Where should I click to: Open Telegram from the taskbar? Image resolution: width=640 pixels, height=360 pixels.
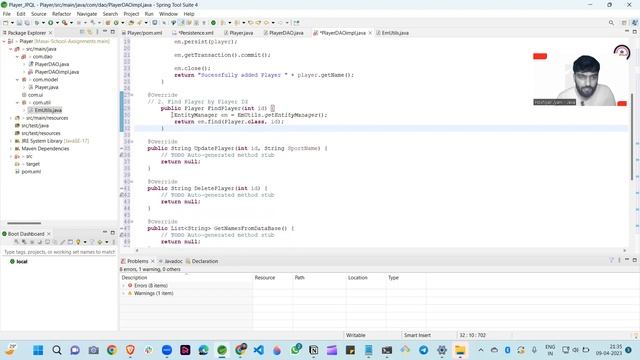coord(423,350)
